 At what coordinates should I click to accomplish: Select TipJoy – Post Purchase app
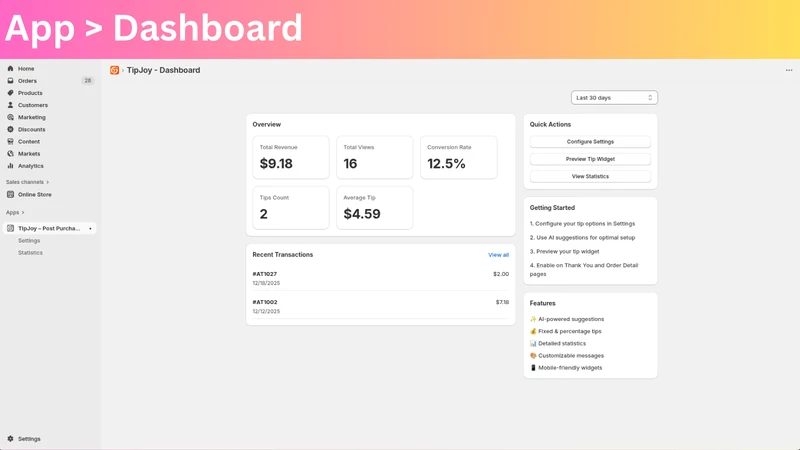49,229
